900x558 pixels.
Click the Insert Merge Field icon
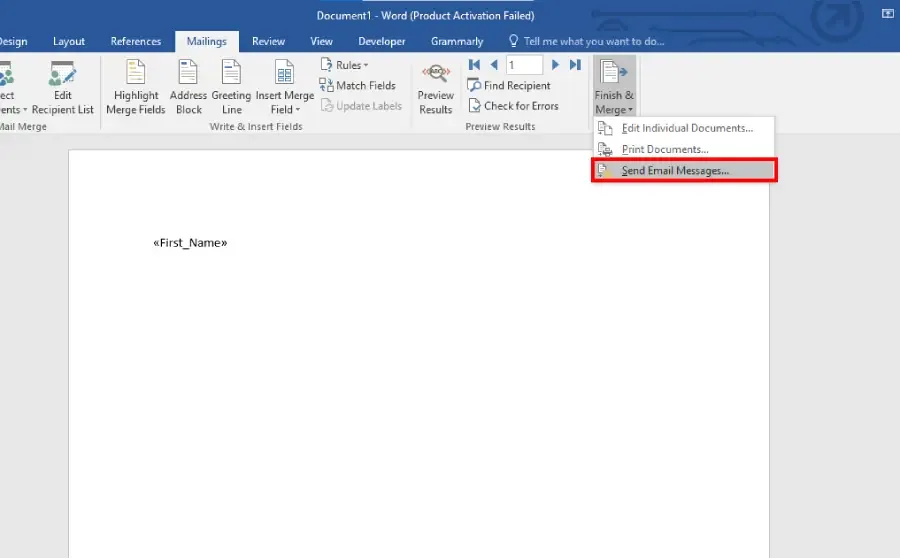point(284,73)
